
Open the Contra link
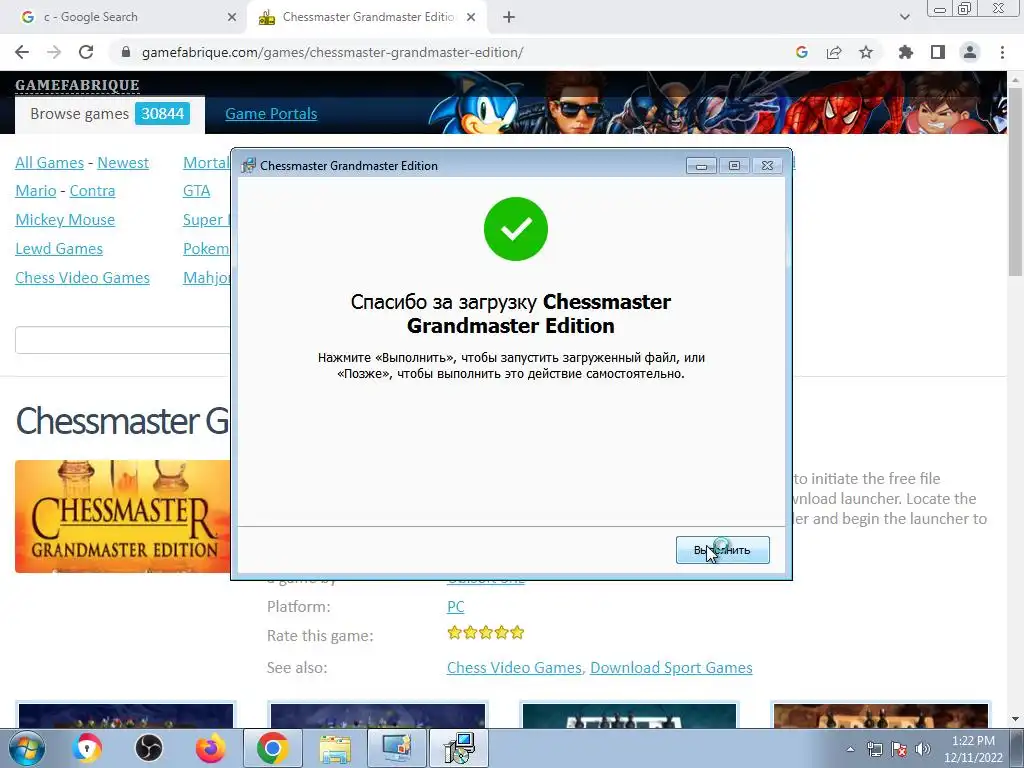coord(92,191)
